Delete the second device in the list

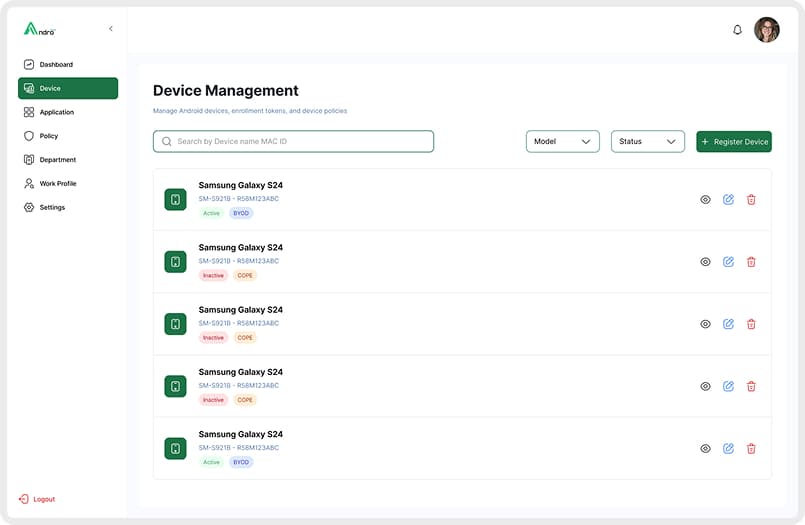(x=751, y=262)
